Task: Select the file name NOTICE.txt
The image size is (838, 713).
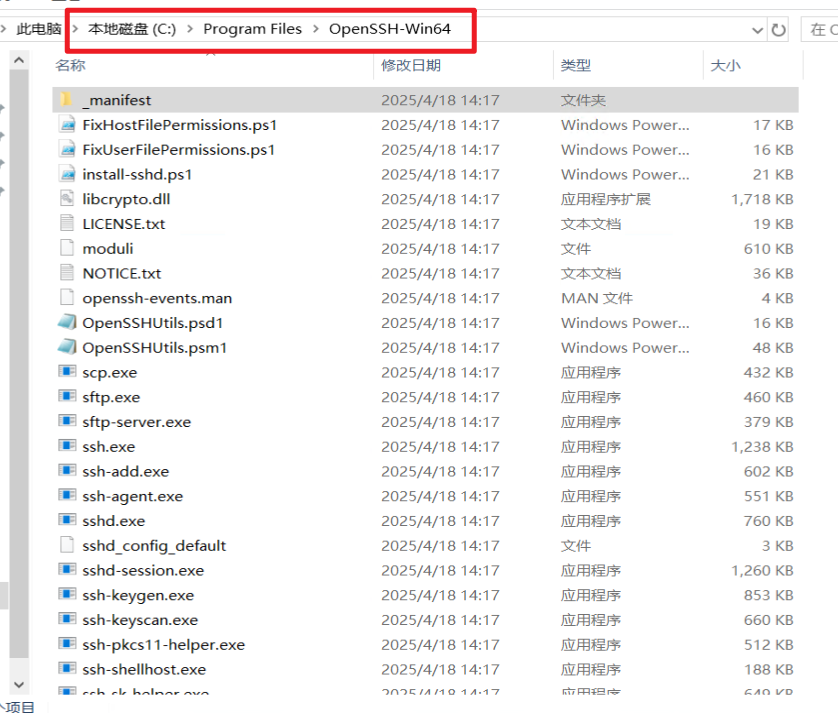Action: (x=122, y=273)
